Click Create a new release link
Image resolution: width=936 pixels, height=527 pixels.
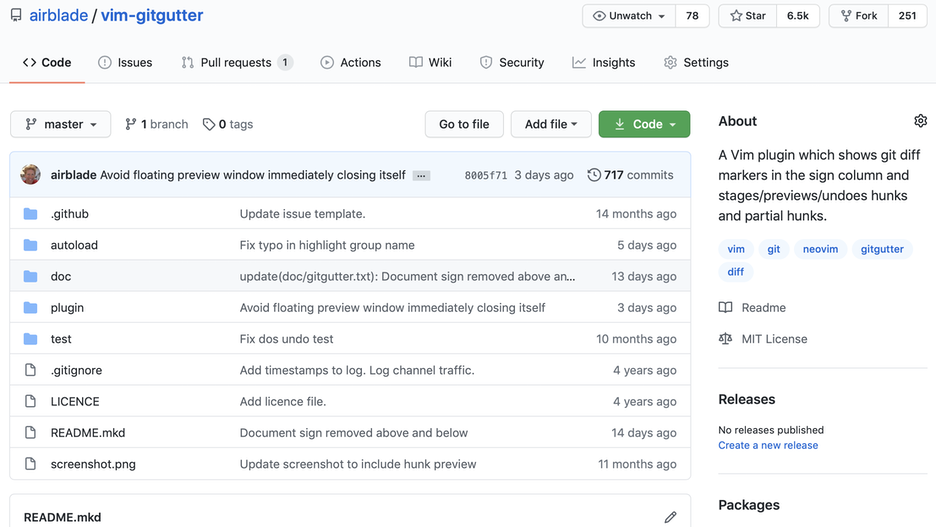pyautogui.click(x=768, y=445)
